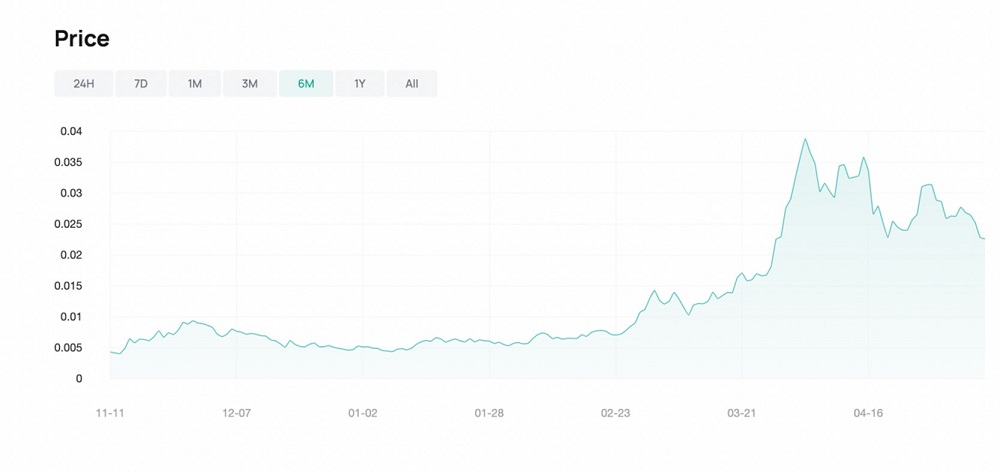The height and width of the screenshot is (472, 1000).
Task: Select the 01-02 date marker
Action: pos(362,412)
